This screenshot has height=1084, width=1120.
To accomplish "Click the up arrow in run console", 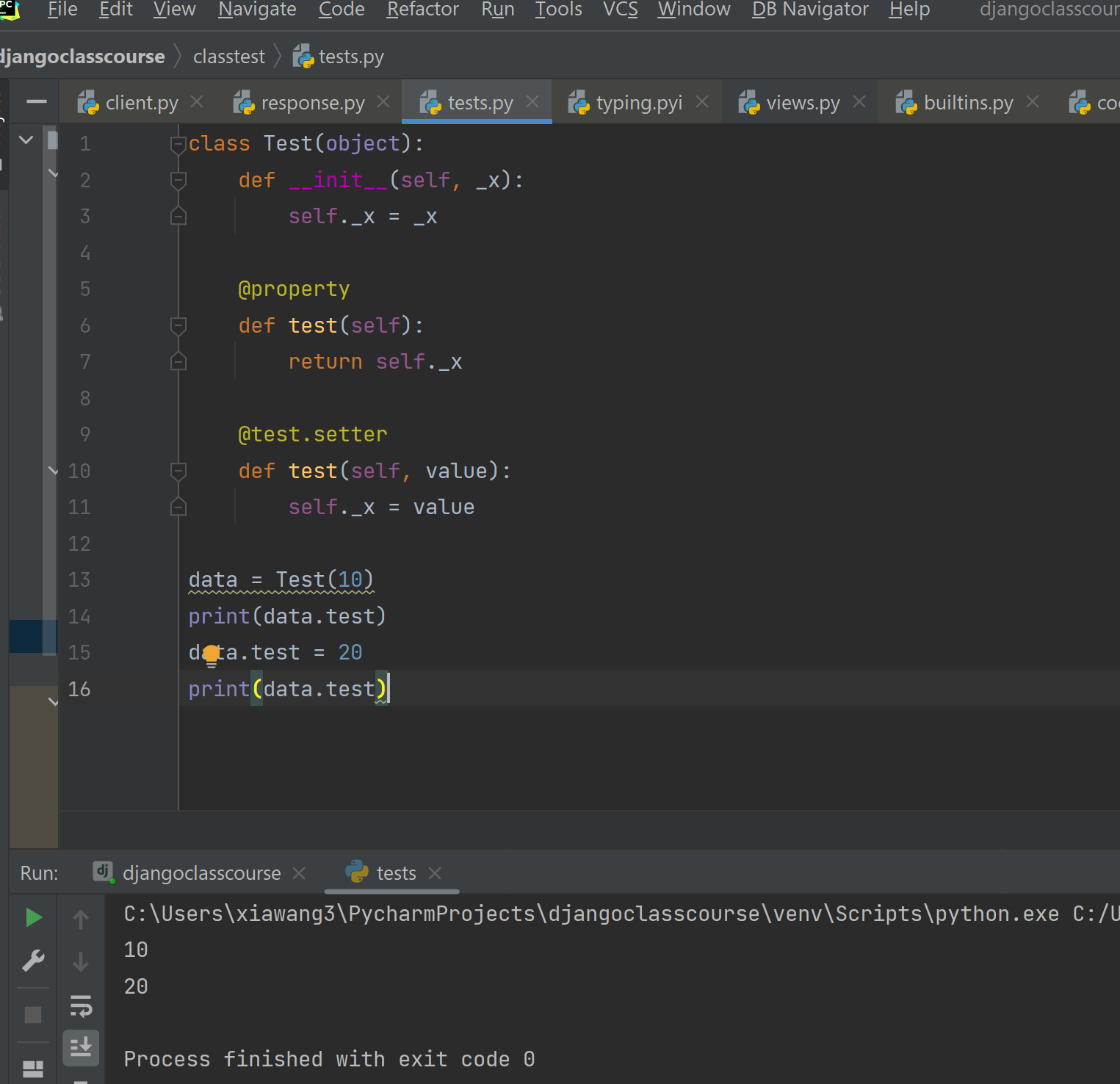I will coord(81,919).
